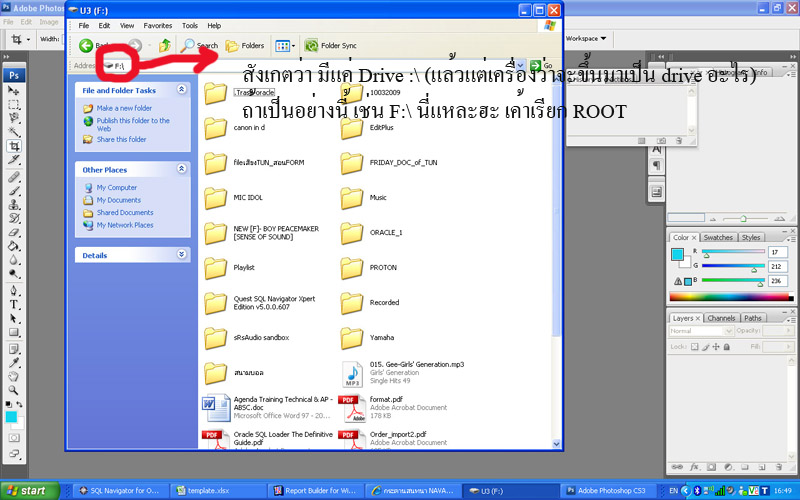Select the Eraser tool

(14, 232)
